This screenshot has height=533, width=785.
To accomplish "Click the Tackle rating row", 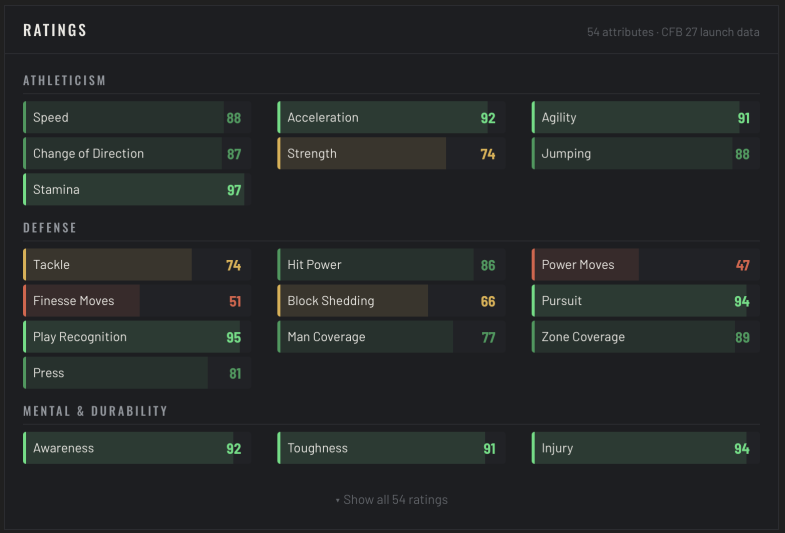I will tap(137, 265).
